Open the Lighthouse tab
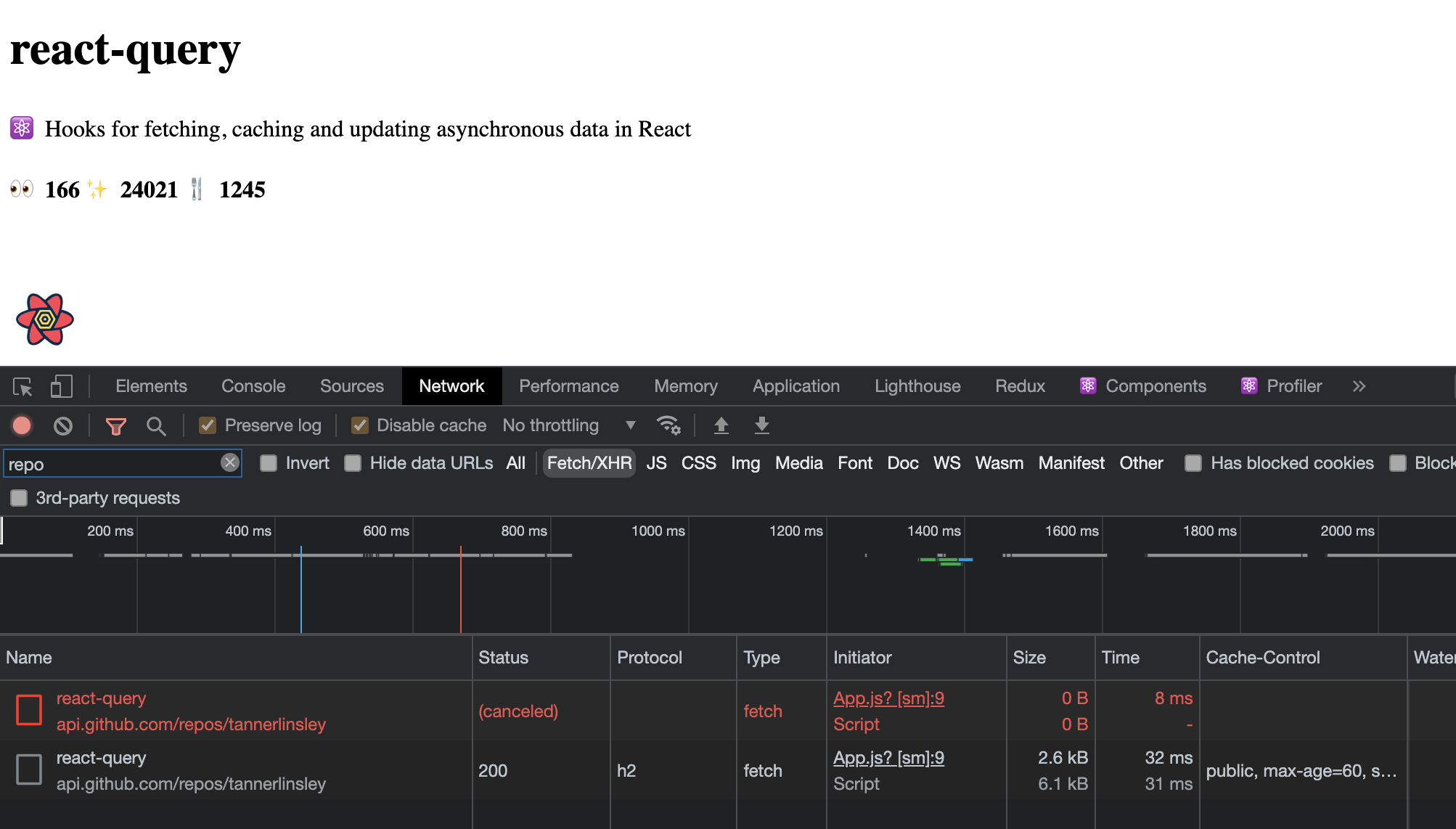 pyautogui.click(x=917, y=386)
